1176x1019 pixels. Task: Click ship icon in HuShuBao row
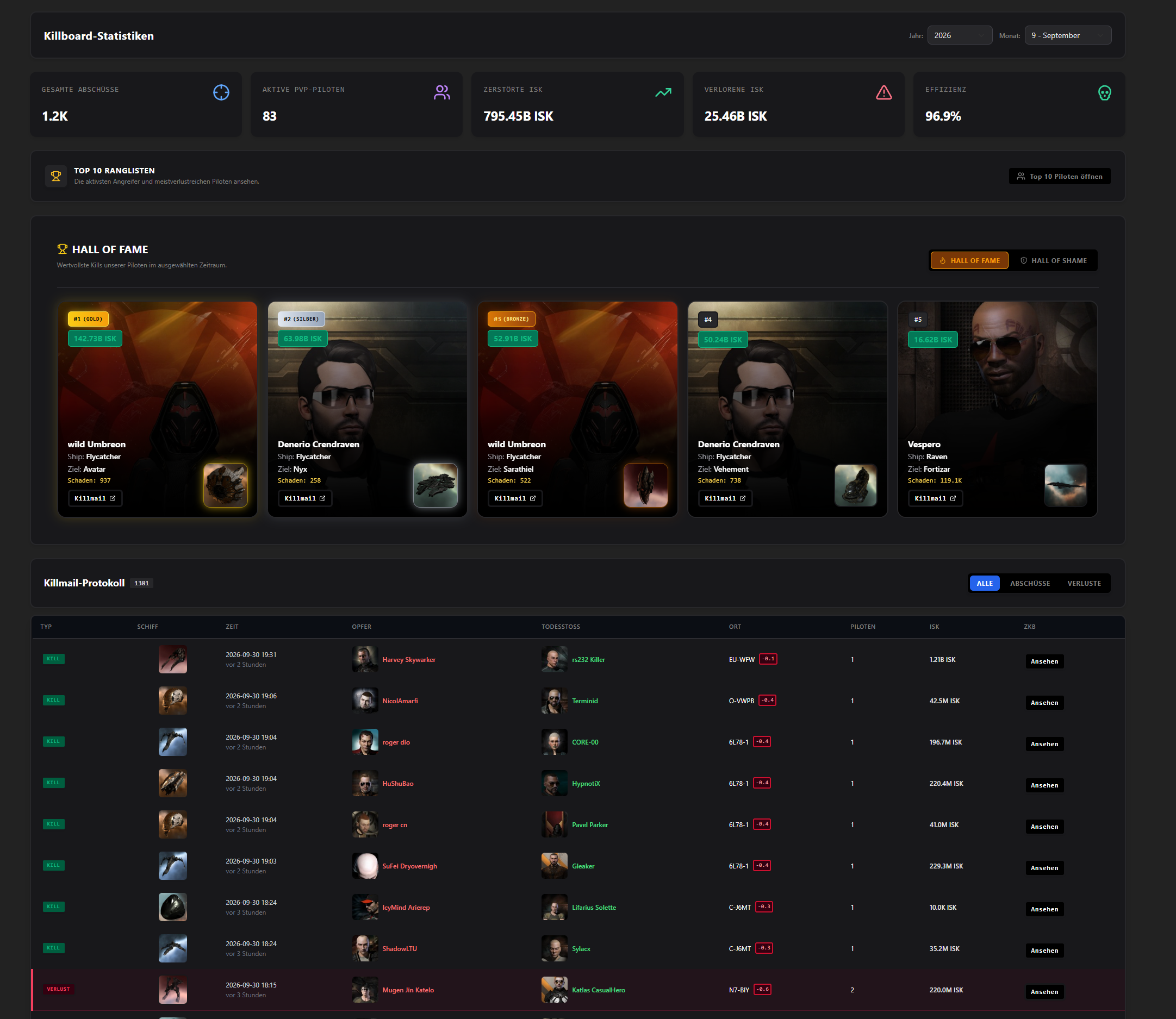tap(173, 783)
